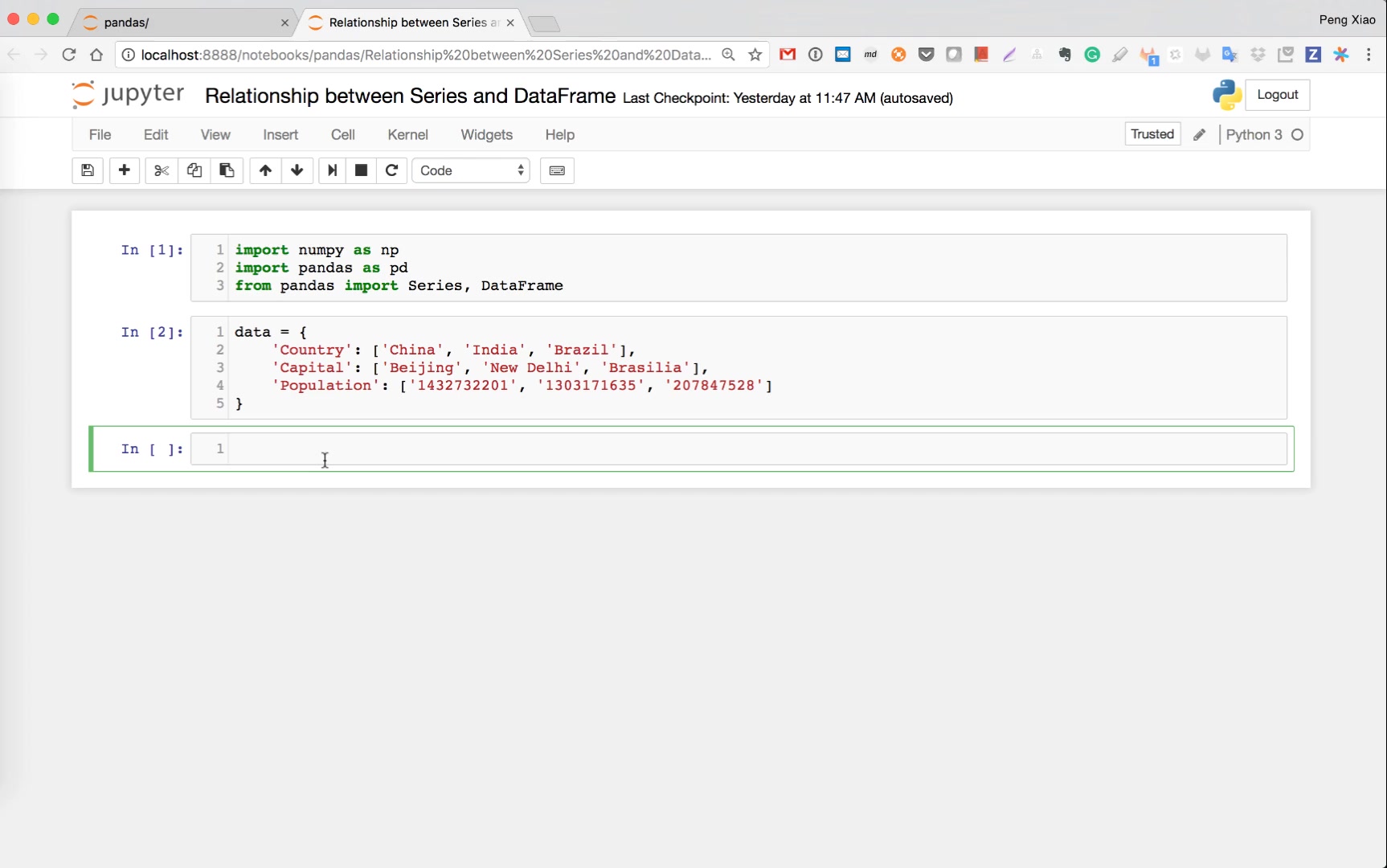Restart the kernel with the circular arrow
This screenshot has width=1387, height=868.
[x=392, y=170]
